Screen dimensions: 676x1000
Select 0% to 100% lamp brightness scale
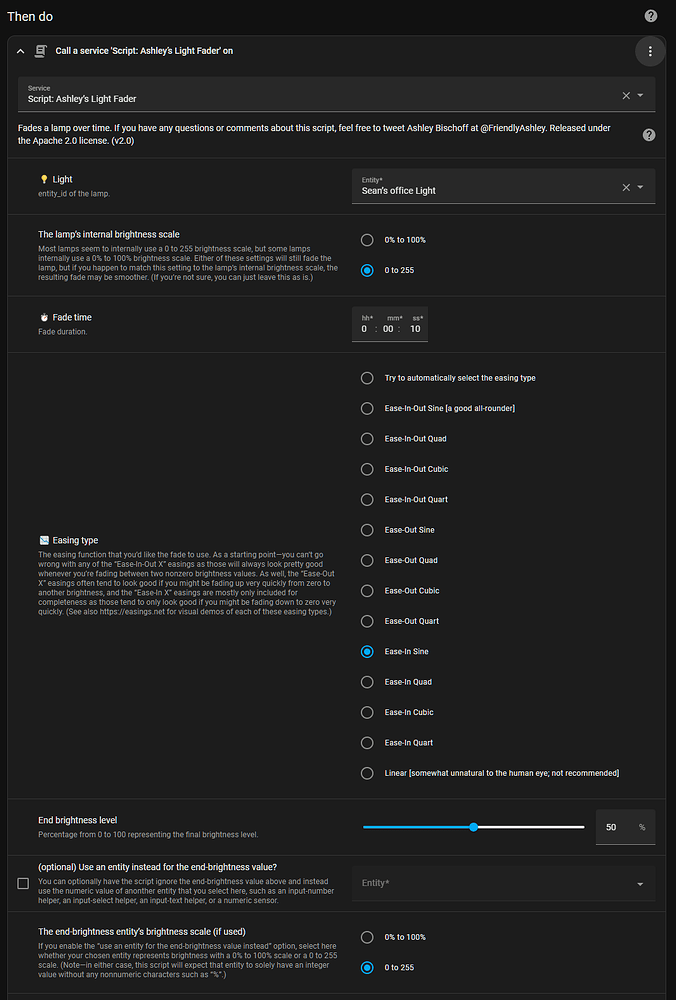(x=367, y=240)
